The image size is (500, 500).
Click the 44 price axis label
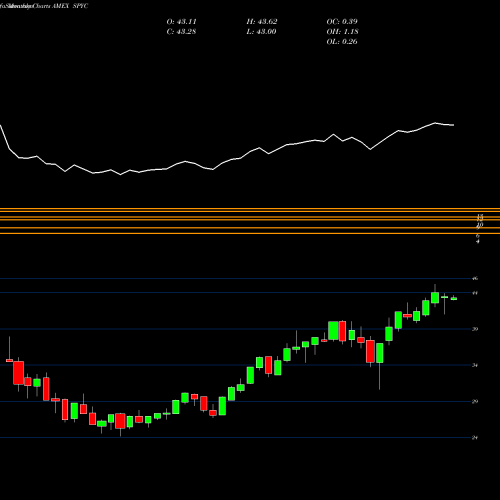pyautogui.click(x=475, y=293)
